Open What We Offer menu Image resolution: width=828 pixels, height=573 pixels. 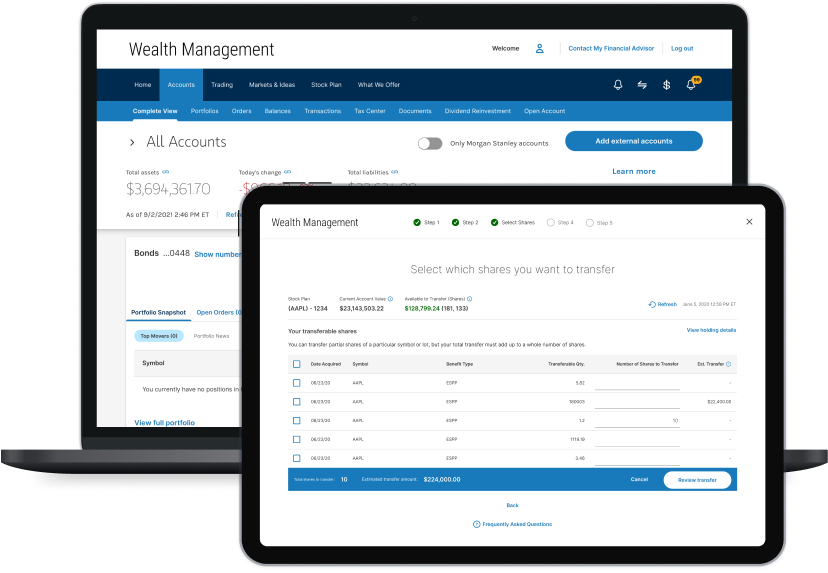pyautogui.click(x=379, y=84)
